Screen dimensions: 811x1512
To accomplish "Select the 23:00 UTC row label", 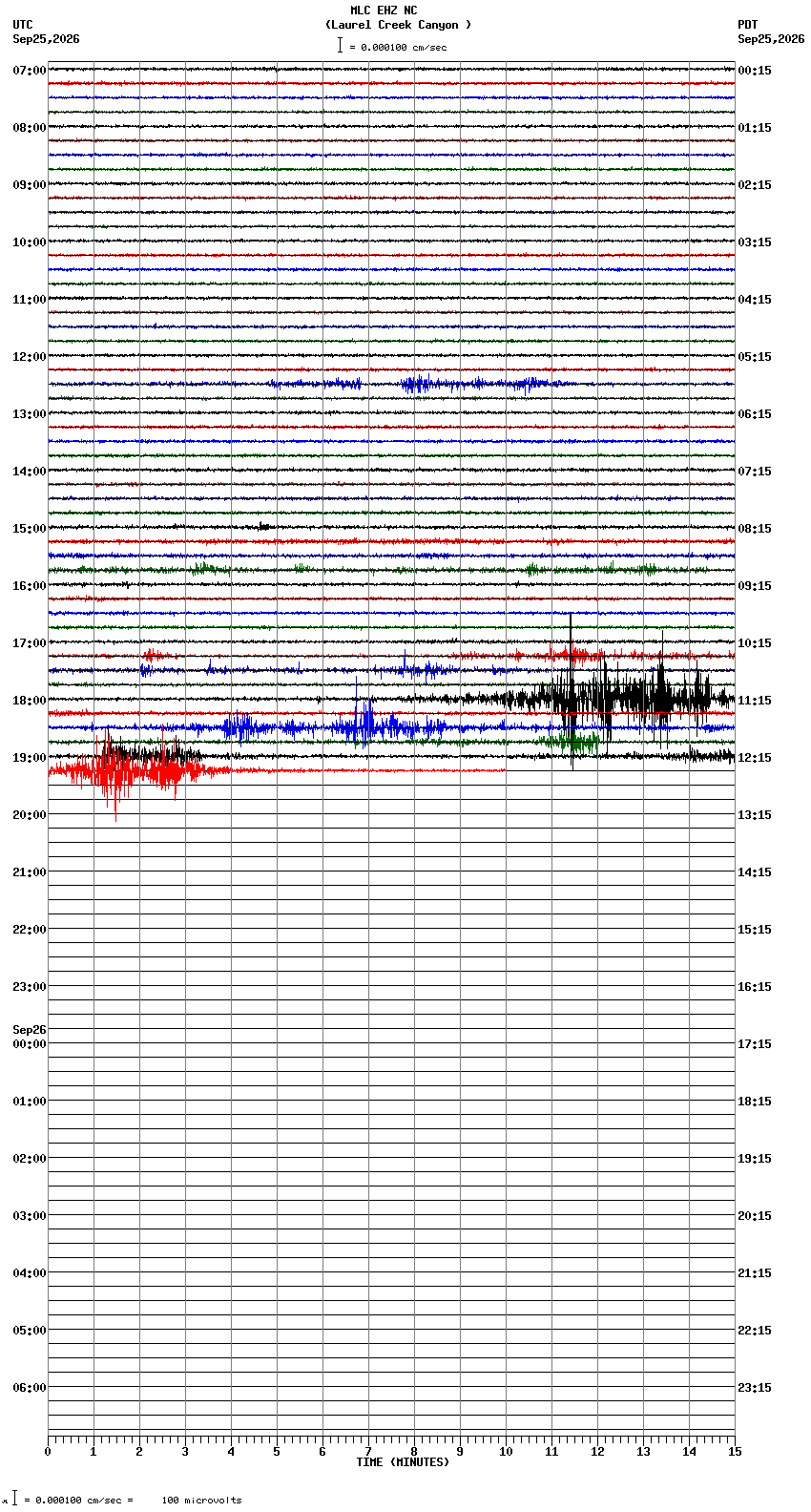I will 30,987.
